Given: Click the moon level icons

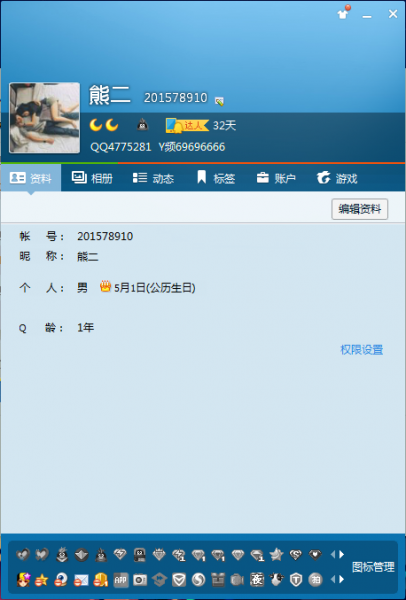Looking at the screenshot, I should tap(104, 125).
